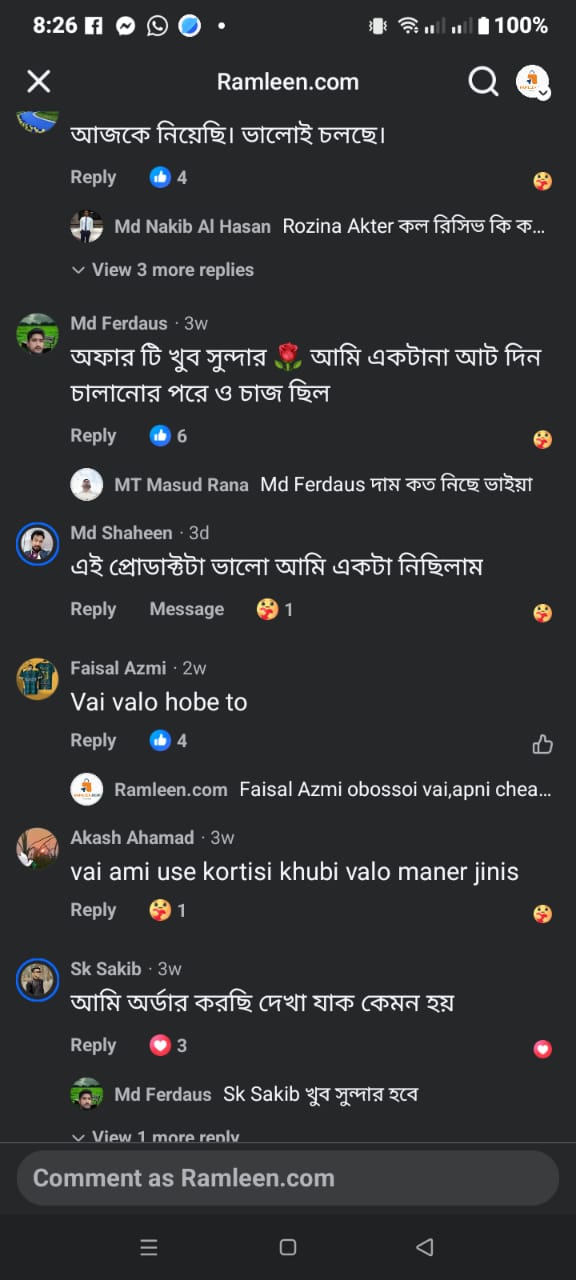The width and height of the screenshot is (576, 1280).
Task: Click the Ramleen.com profile avatar in top bar
Action: coord(530,78)
